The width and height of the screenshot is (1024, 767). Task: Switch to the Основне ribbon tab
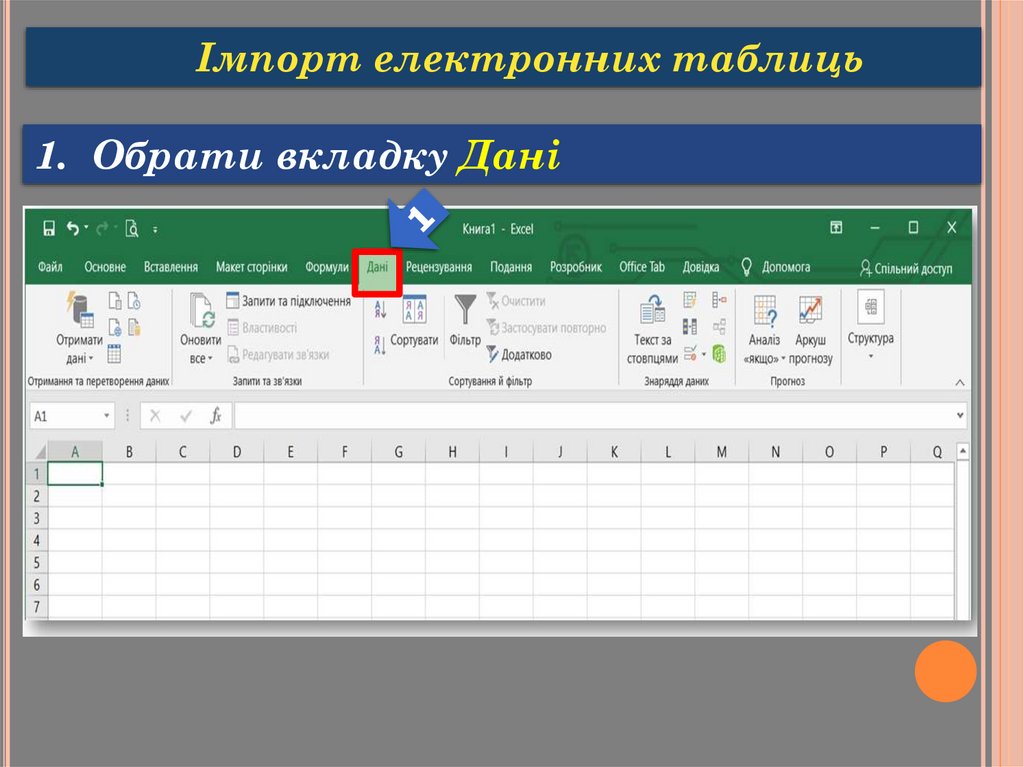105,267
